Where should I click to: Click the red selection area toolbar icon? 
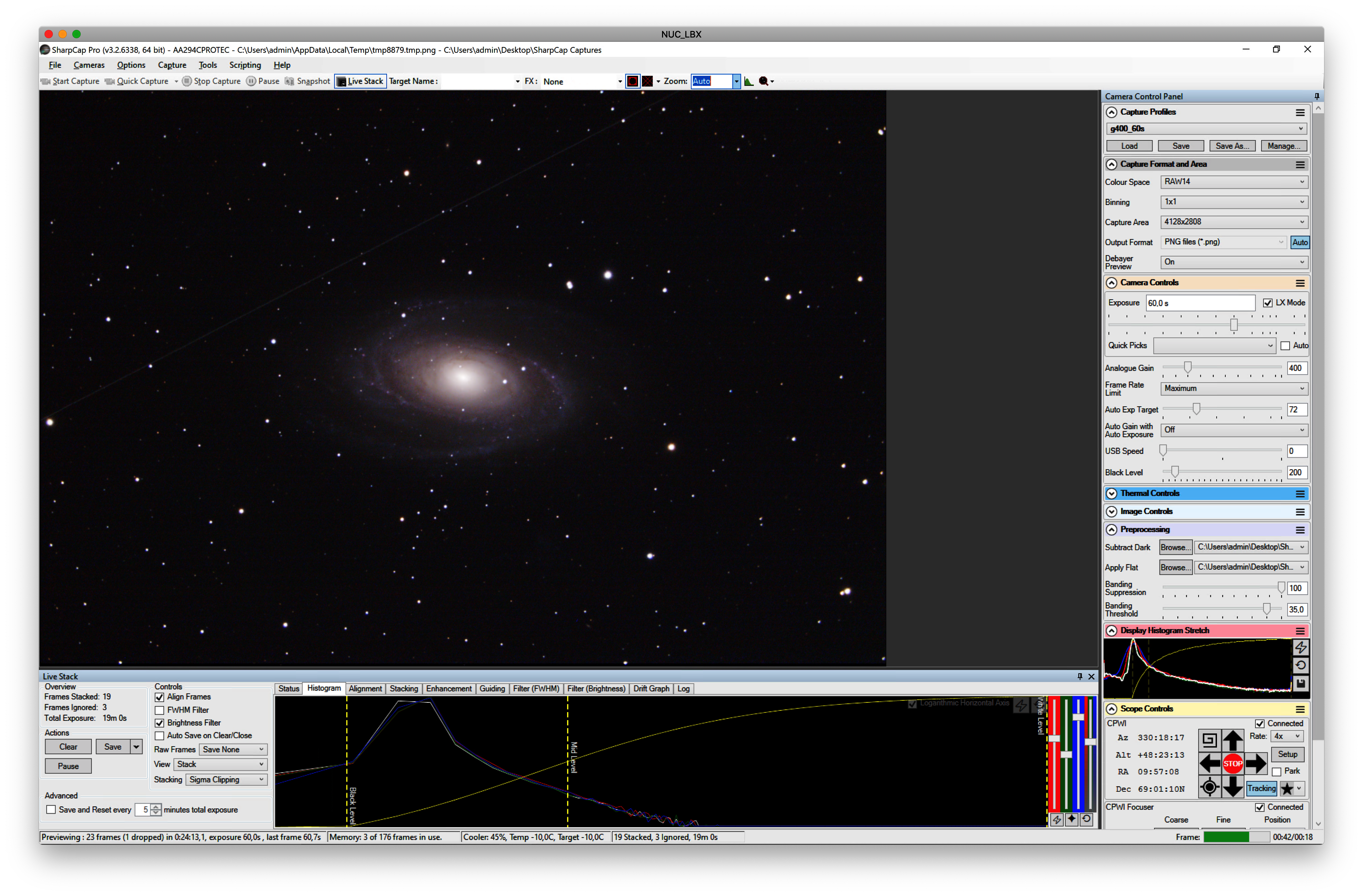click(x=632, y=81)
